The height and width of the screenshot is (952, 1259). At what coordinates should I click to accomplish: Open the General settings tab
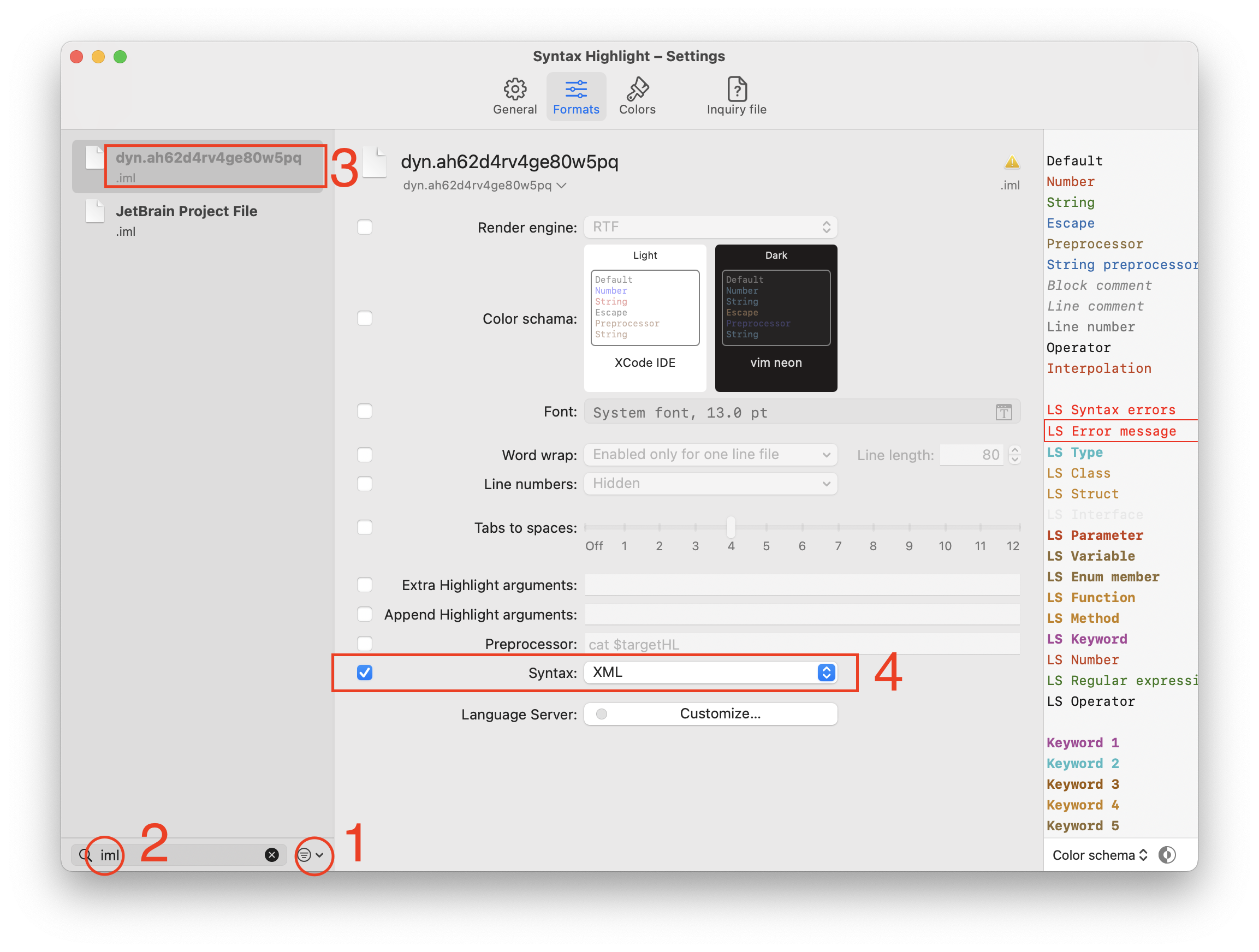514,96
